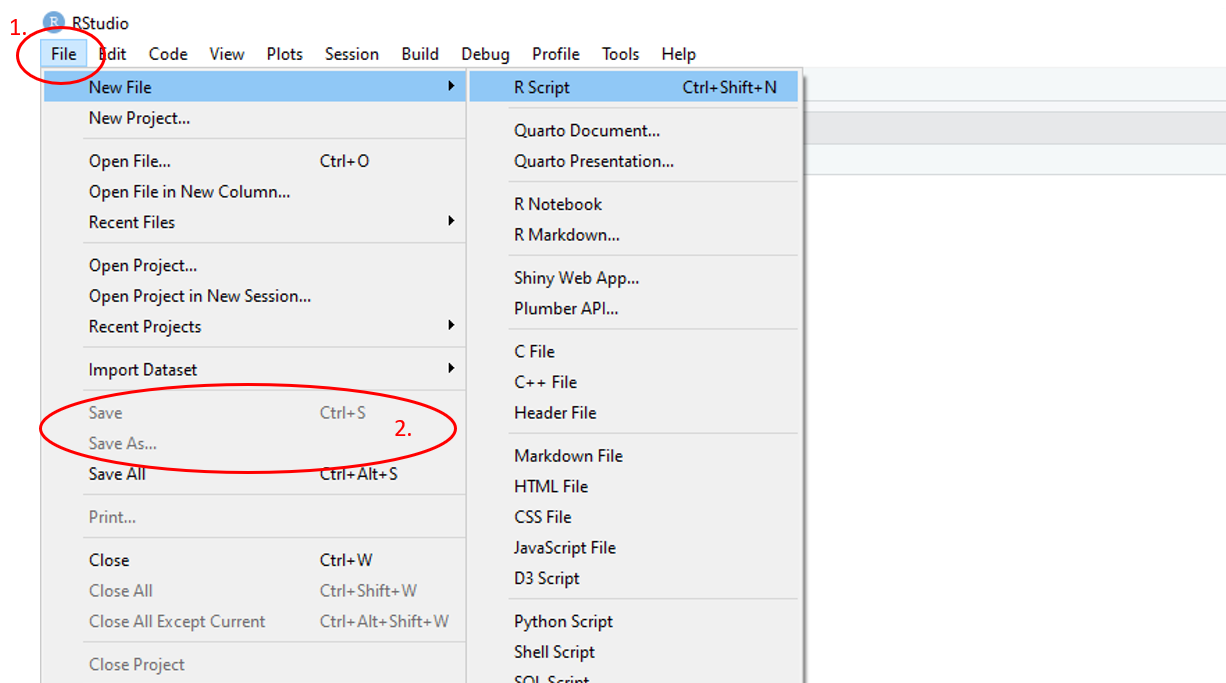Screen dimensions: 1226x683
Task: Create a new R Script
Action: pos(634,87)
